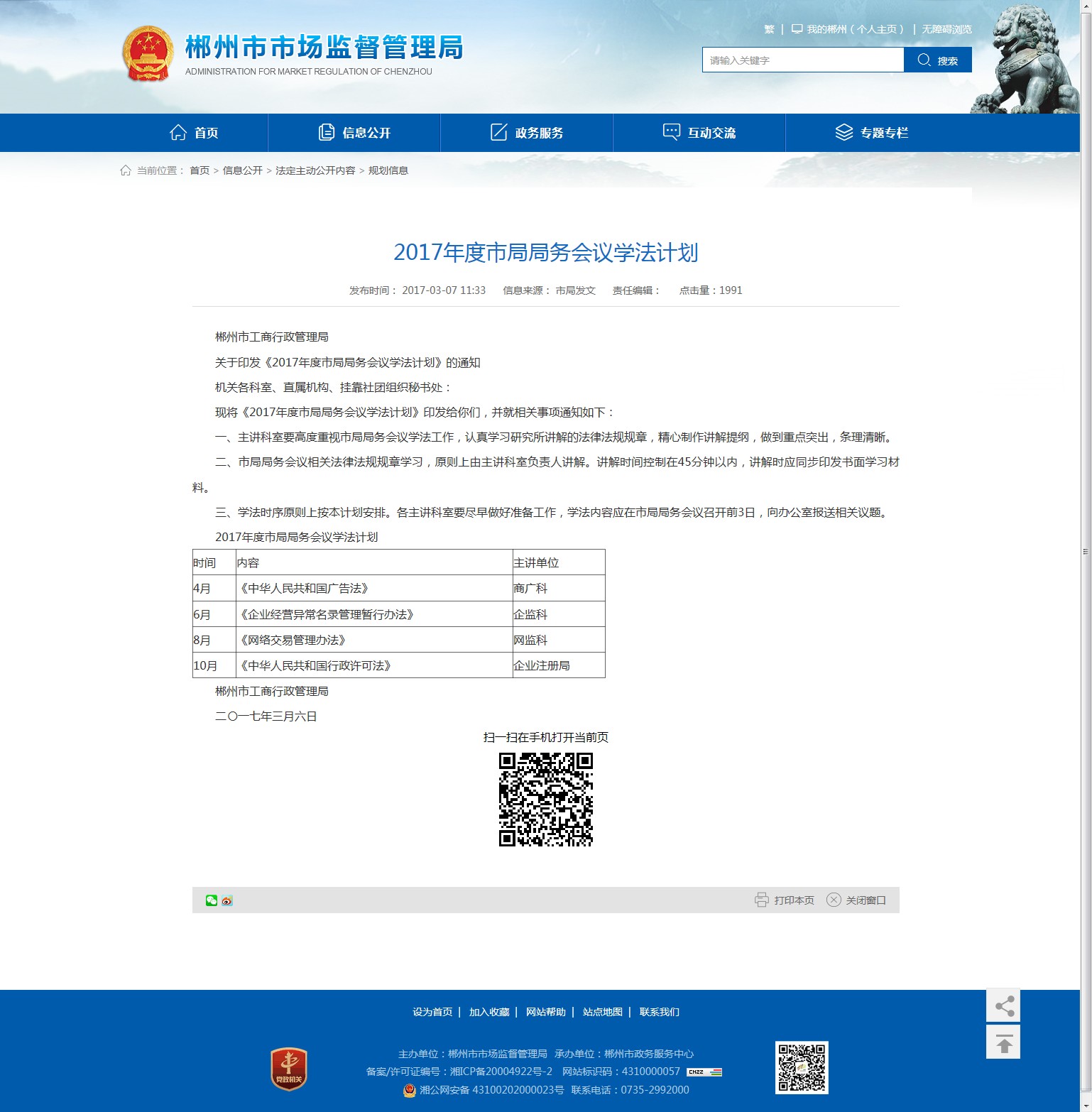Click the footer QR code image
Viewport: 1092px width, 1112px height.
point(802,1067)
